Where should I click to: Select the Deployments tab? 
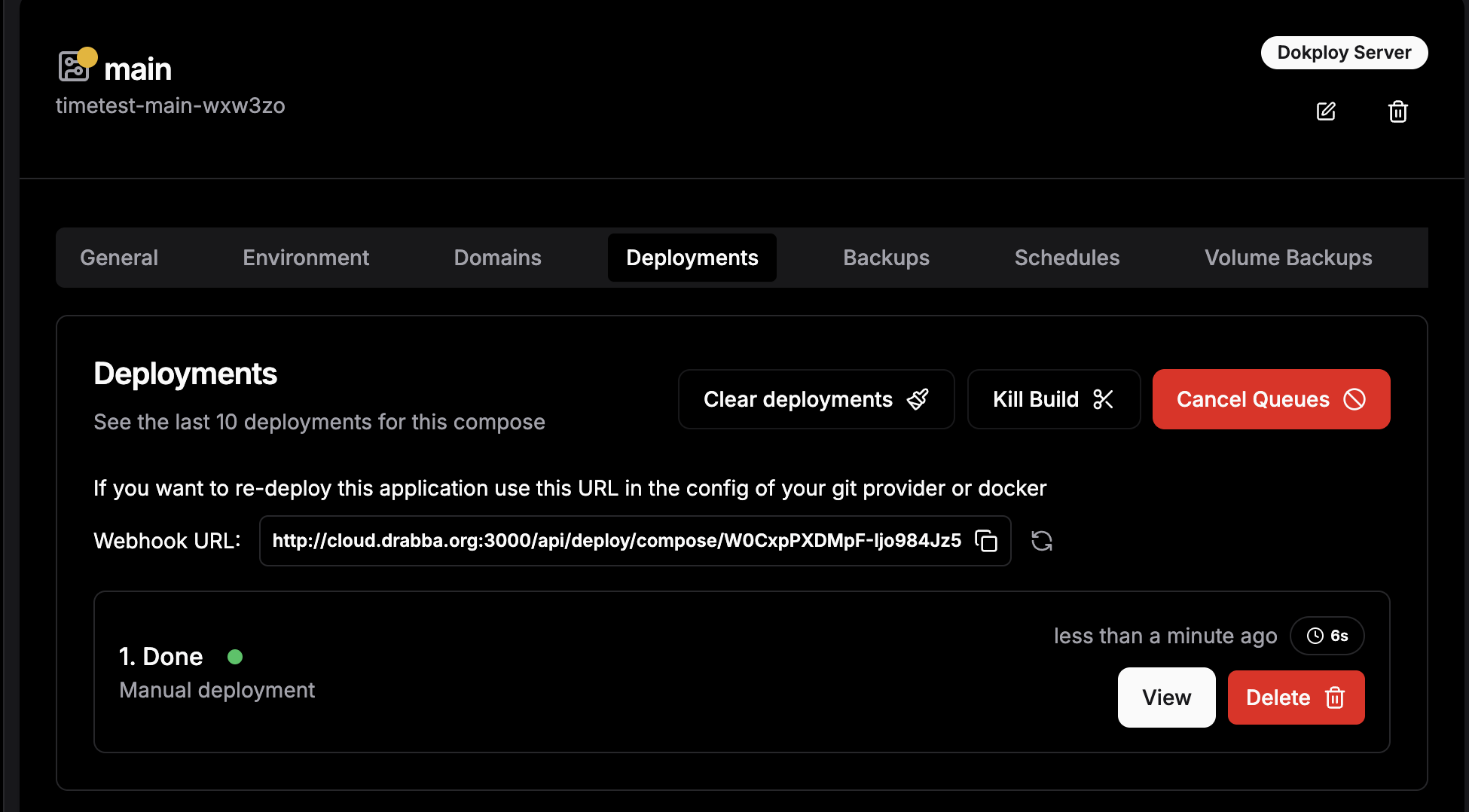coord(692,258)
